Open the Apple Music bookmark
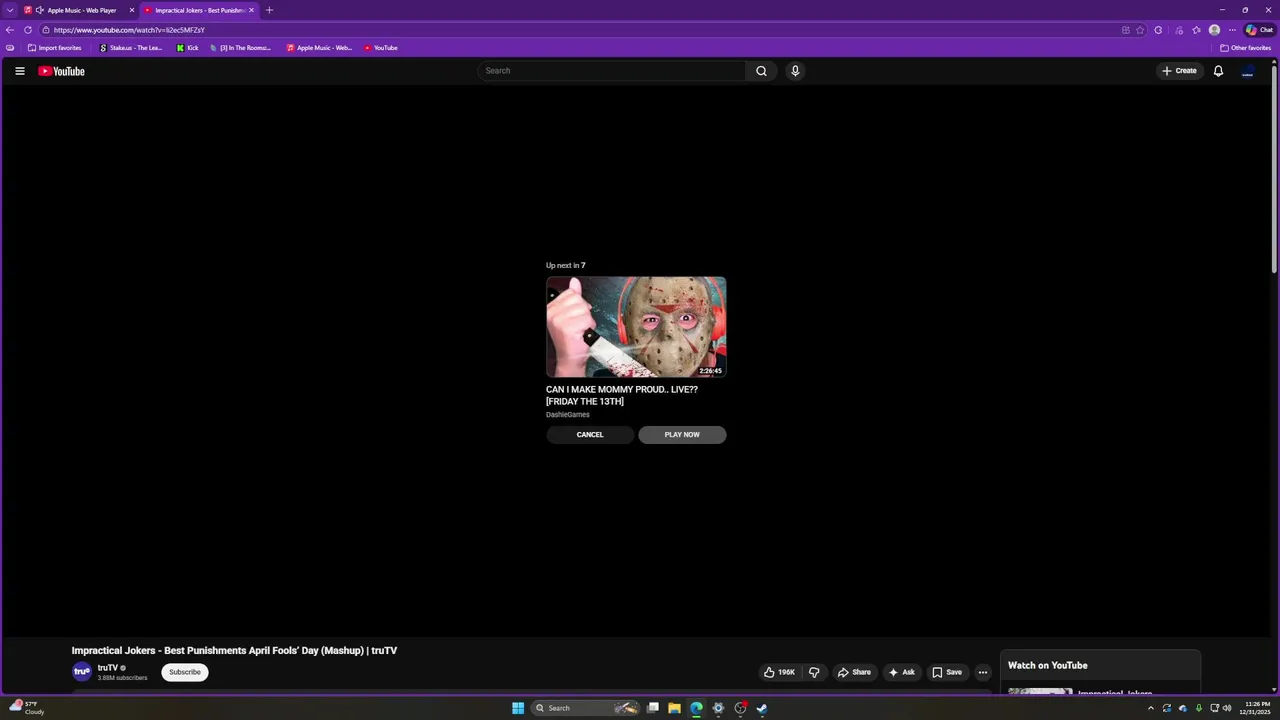Screen dimensions: 1280x720 [319, 48]
